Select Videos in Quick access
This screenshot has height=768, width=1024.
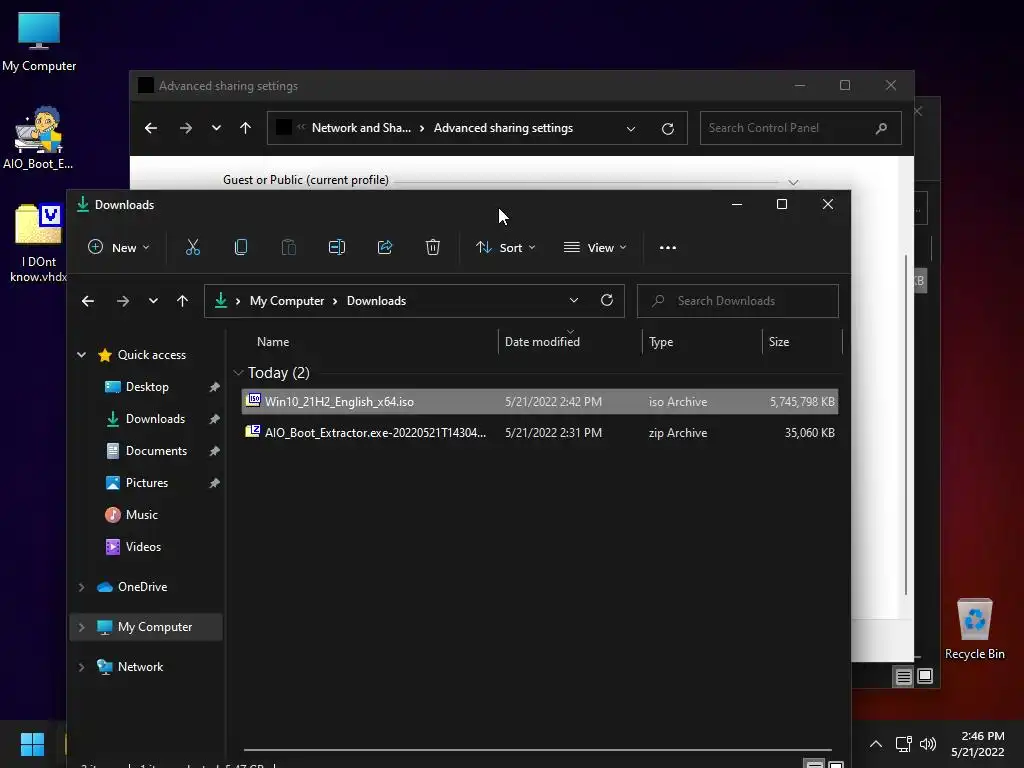[143, 547]
